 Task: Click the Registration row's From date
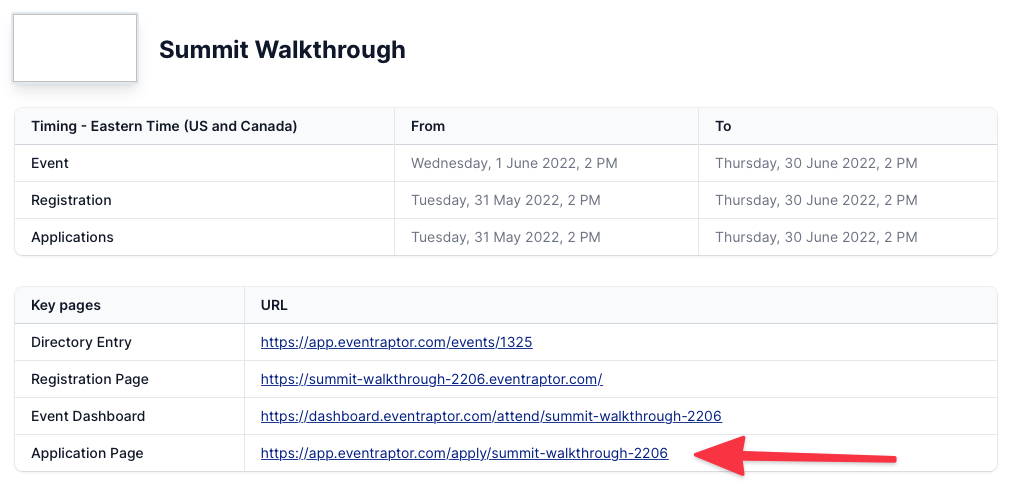(505, 200)
